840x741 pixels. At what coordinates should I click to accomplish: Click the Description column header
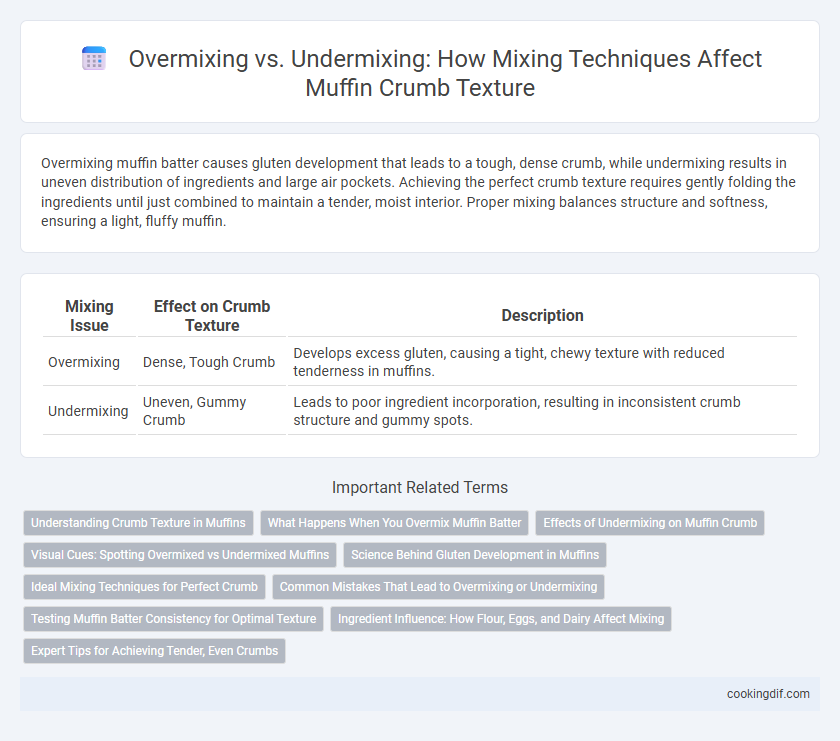[x=542, y=316]
